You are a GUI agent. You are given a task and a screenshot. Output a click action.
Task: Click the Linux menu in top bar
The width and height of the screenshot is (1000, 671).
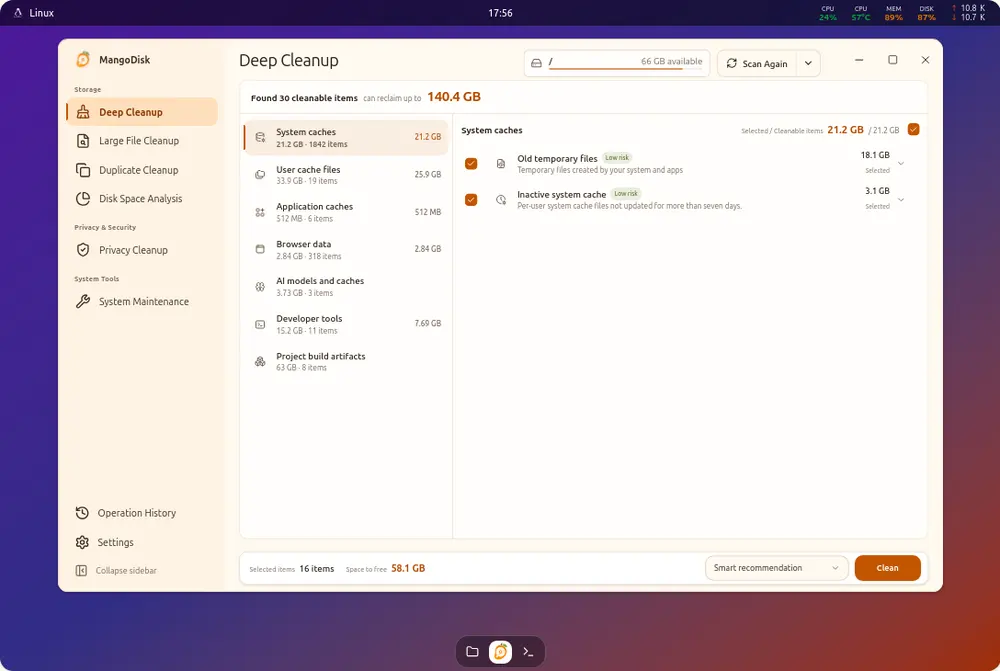point(34,13)
